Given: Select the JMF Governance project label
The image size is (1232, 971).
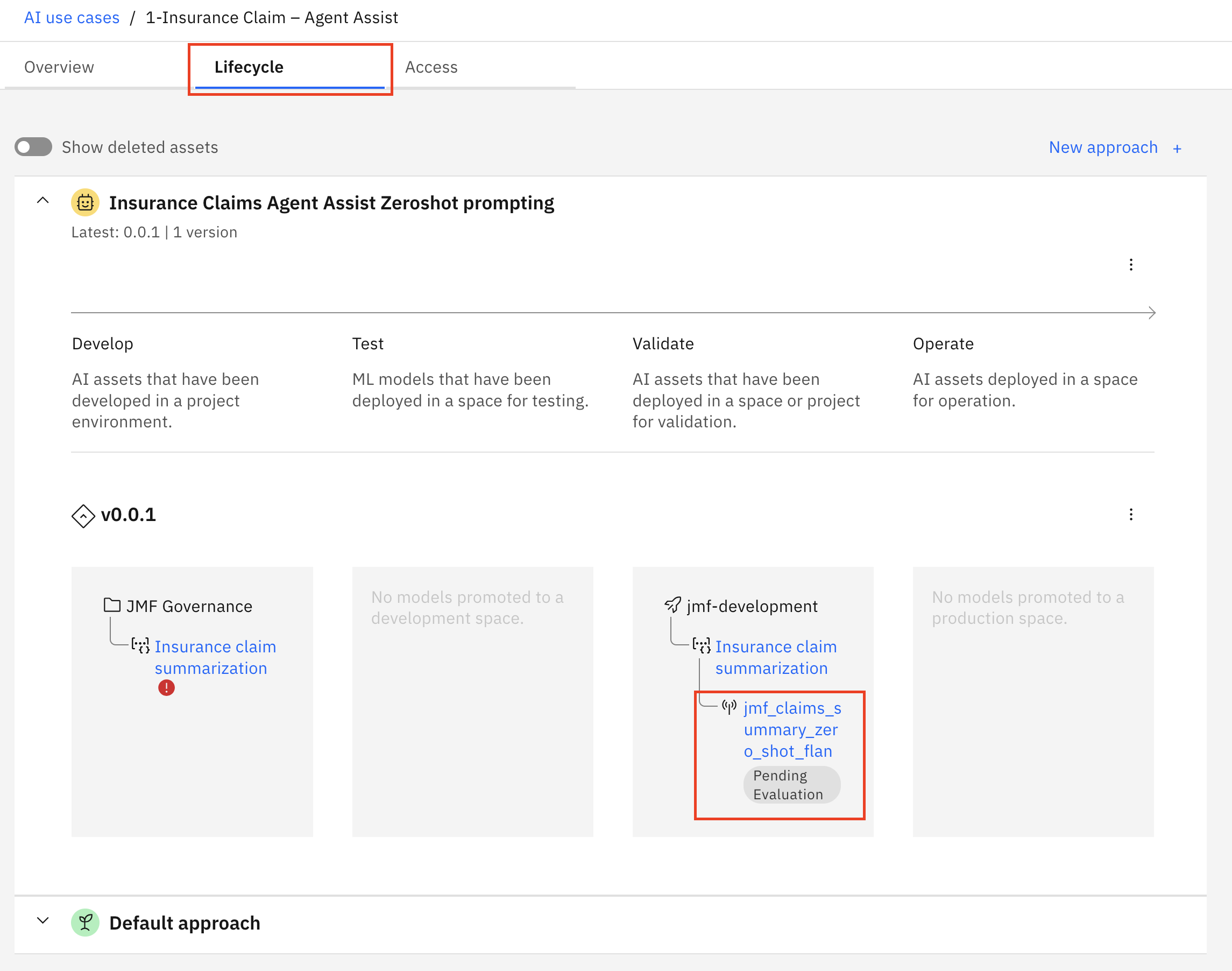Looking at the screenshot, I should point(189,607).
